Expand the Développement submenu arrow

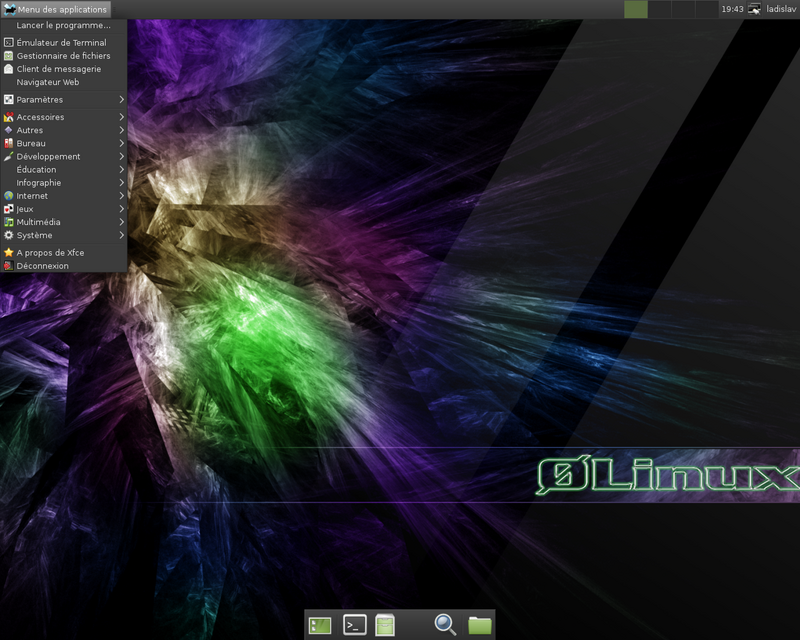pyautogui.click(x=121, y=156)
